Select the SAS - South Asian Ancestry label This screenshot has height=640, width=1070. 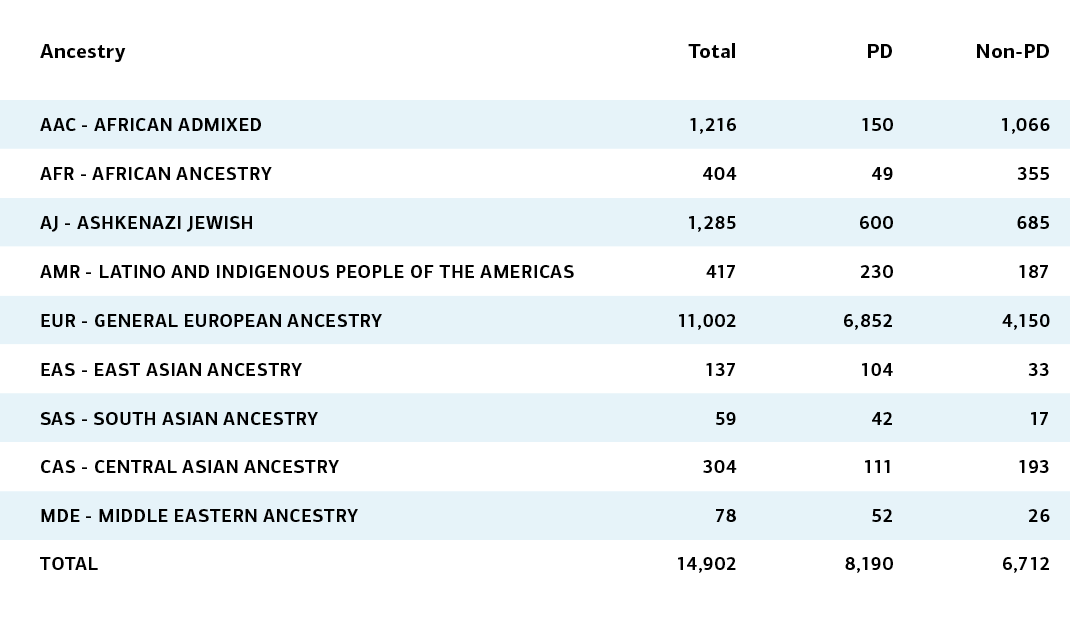(179, 418)
